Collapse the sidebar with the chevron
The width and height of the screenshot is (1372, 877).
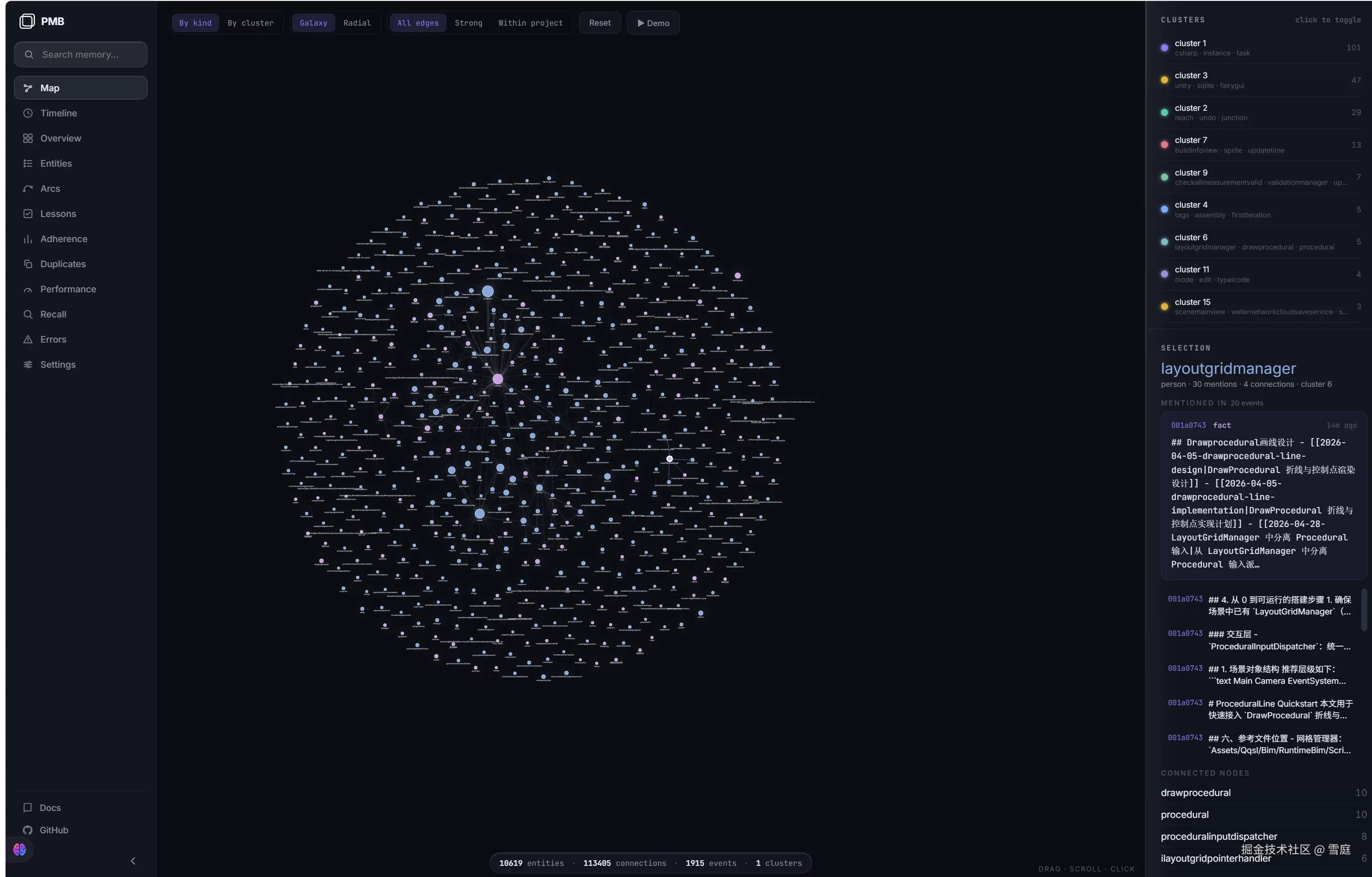pos(133,861)
